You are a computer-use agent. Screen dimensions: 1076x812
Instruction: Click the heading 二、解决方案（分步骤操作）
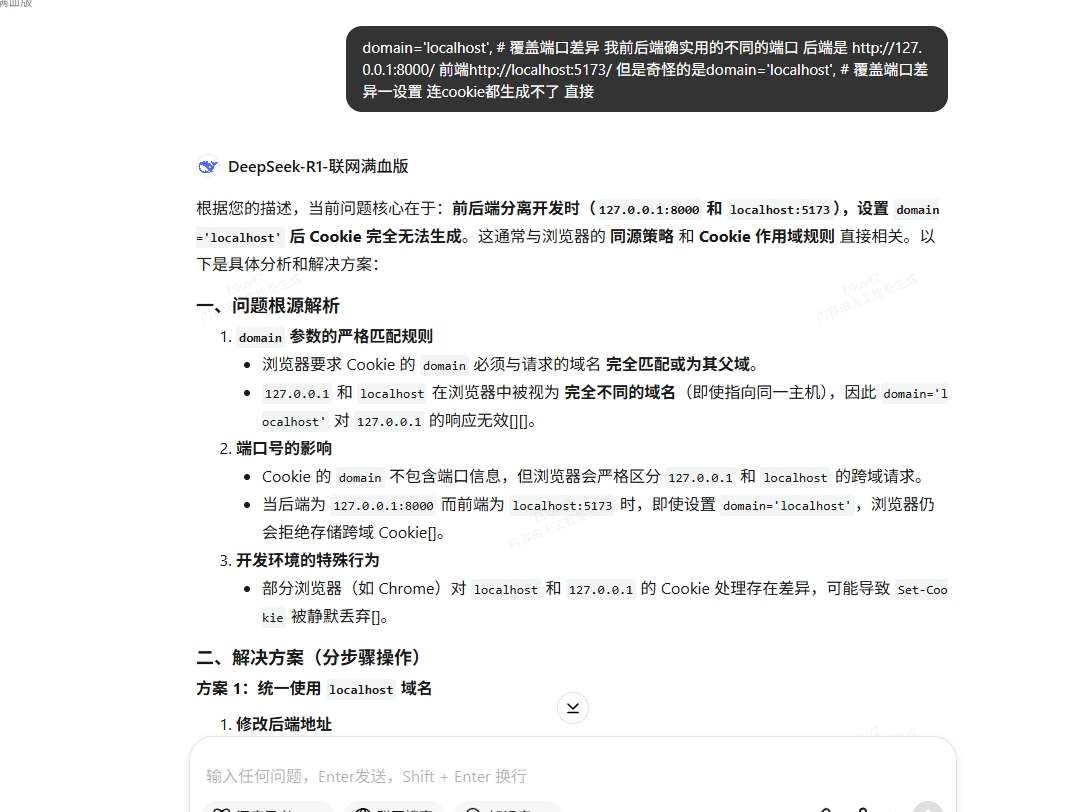coord(308,658)
